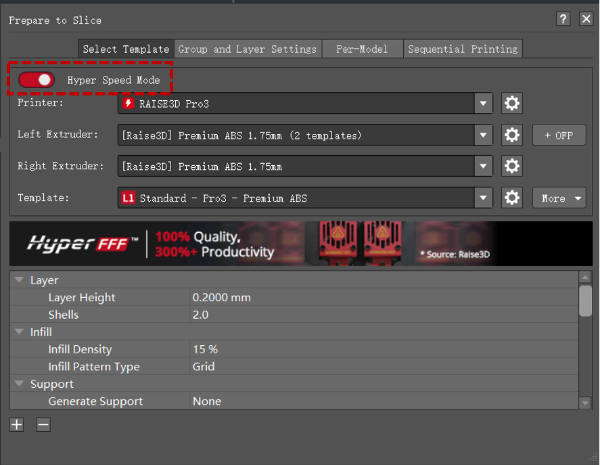Screen dimensions: 600x465
Task: Click Right Extruder settings gear icon
Action: point(512,166)
